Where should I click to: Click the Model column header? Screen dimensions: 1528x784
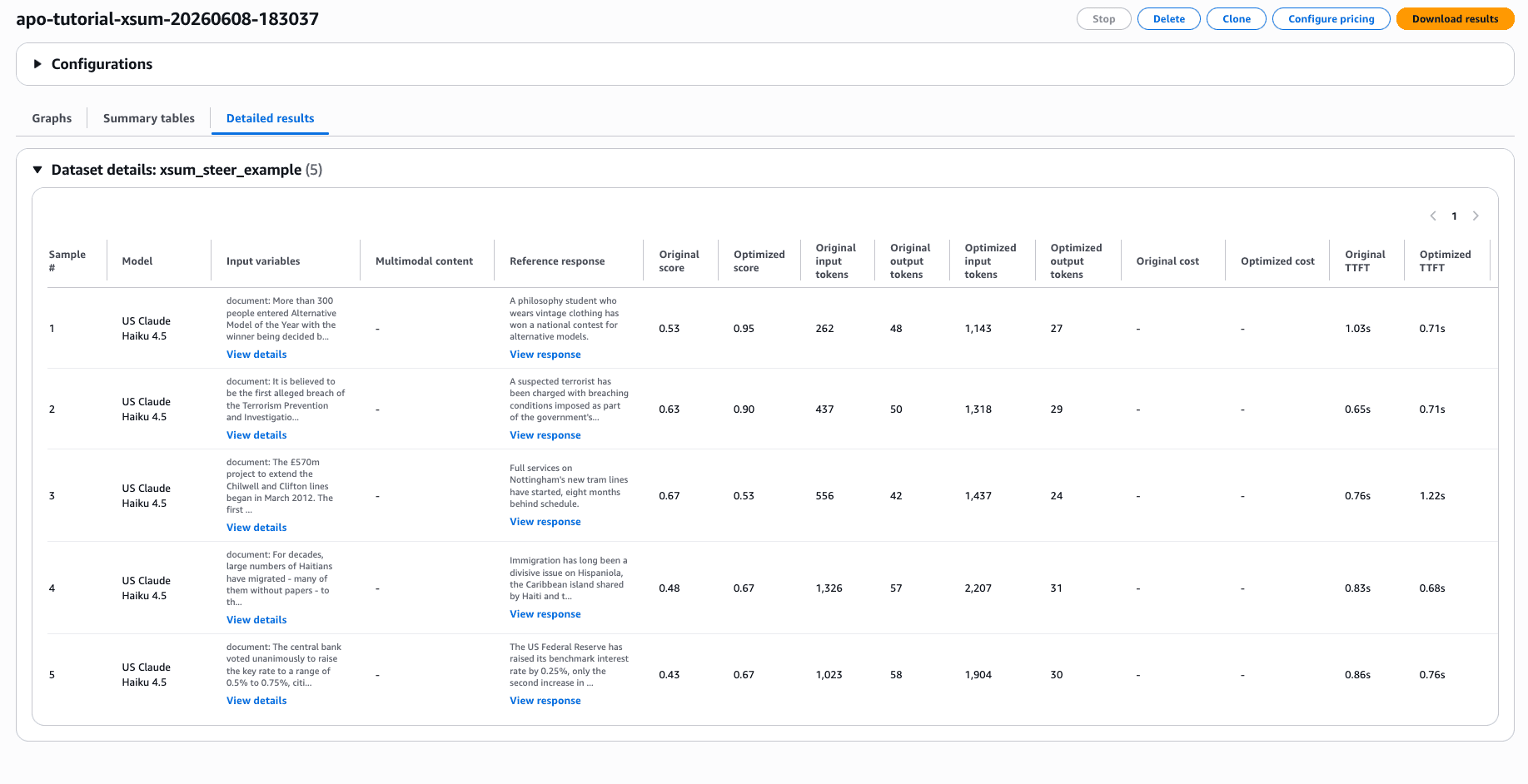137,261
